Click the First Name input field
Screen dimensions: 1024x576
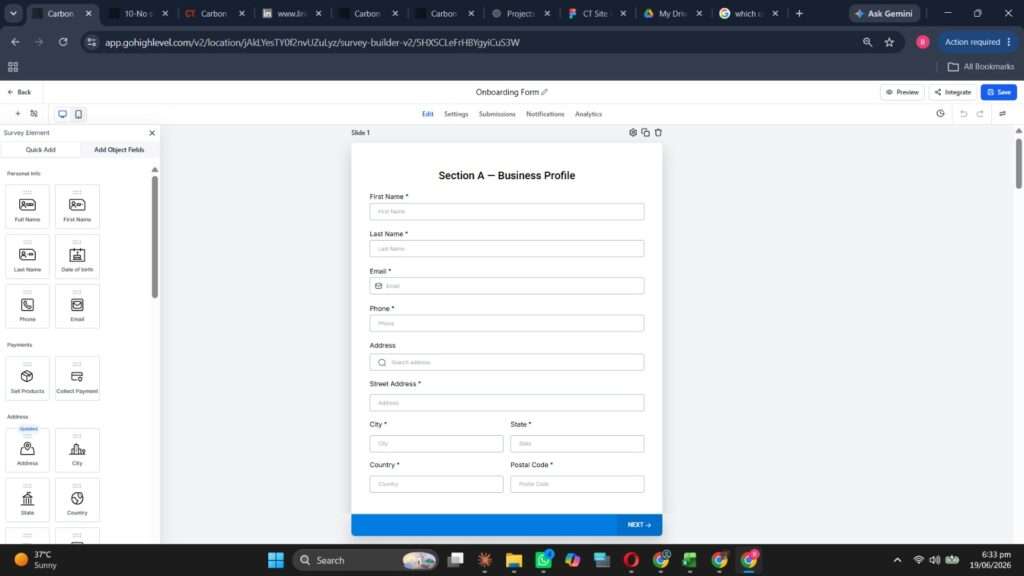tap(507, 212)
